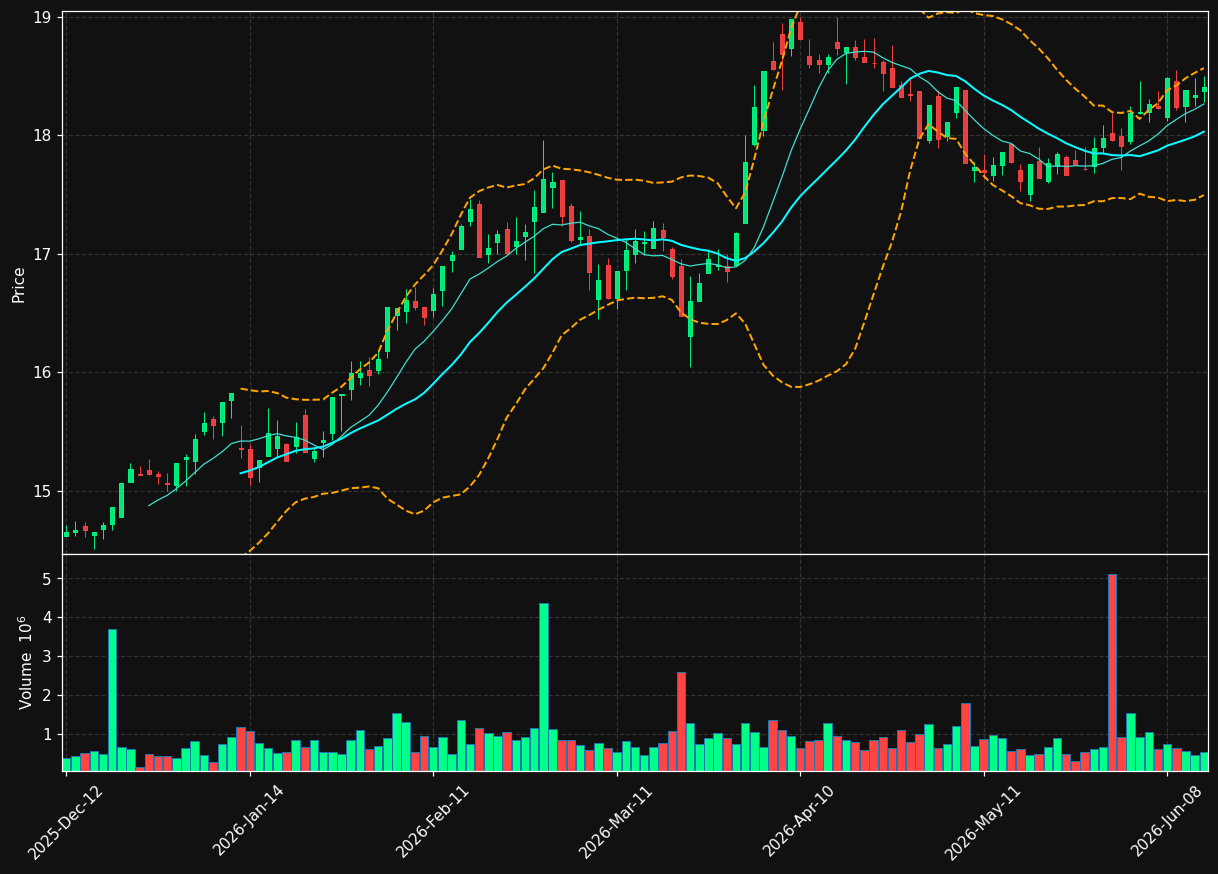
Task: Click price axis tick 17
Action: tap(42, 255)
